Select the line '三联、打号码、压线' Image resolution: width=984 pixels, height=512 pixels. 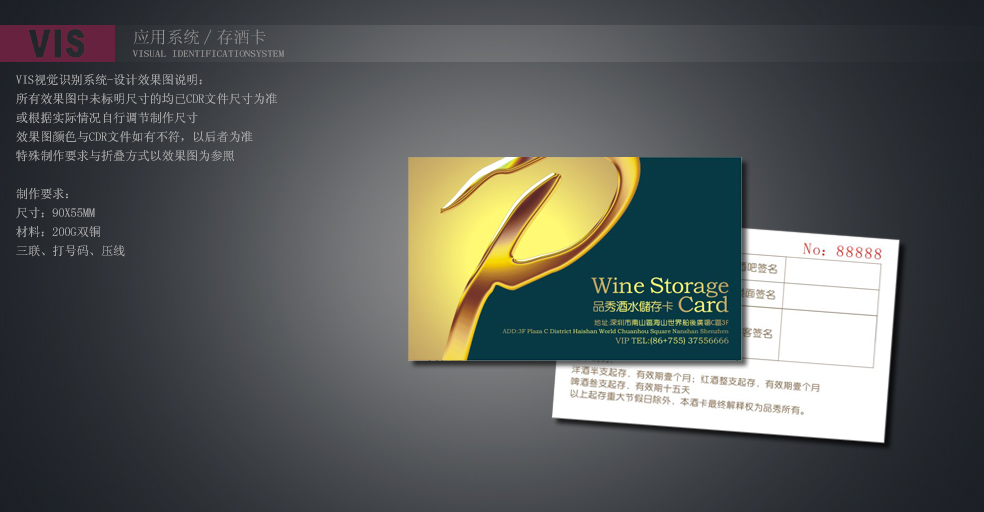70,251
